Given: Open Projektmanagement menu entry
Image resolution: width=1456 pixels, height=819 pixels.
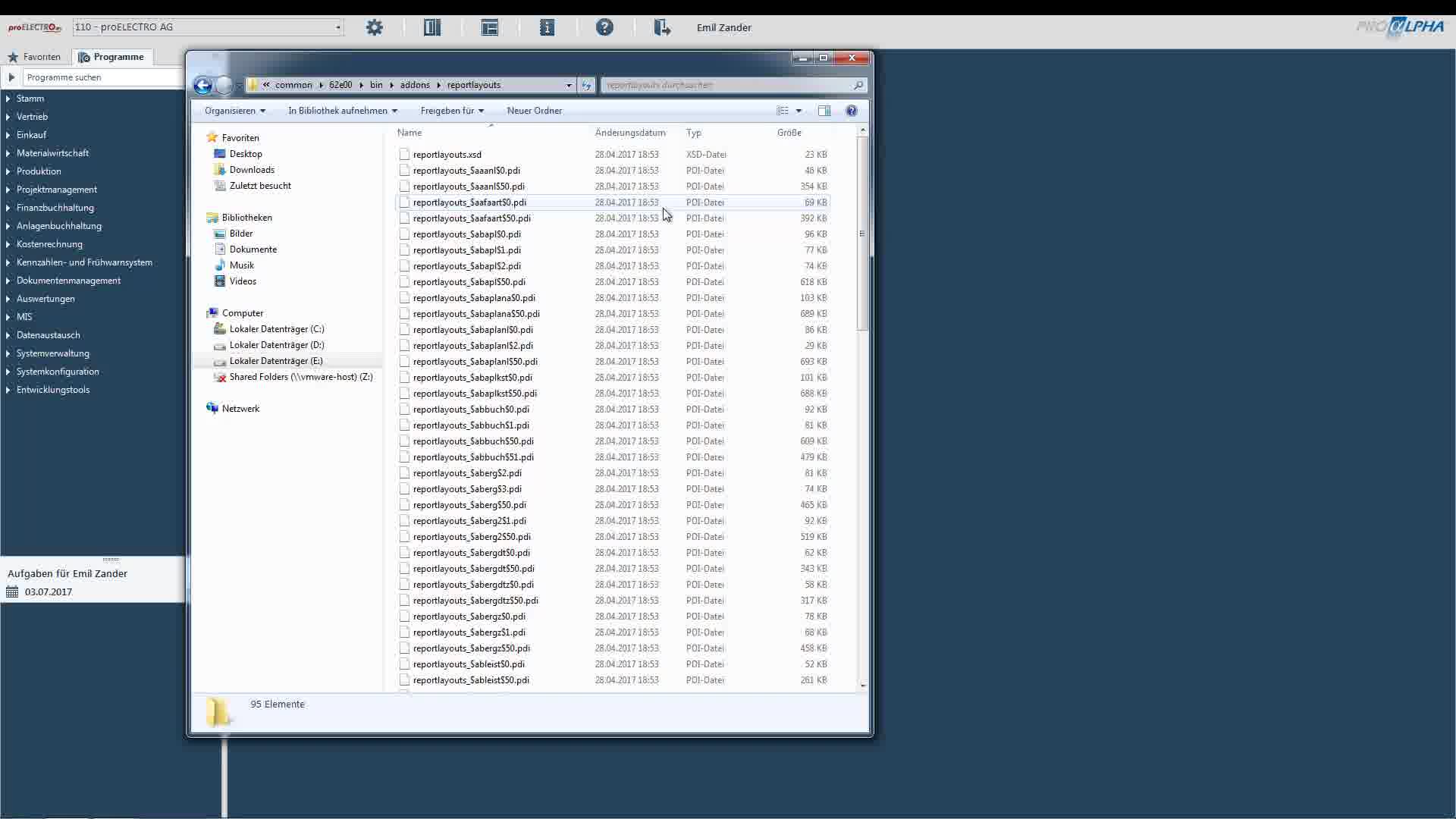Looking at the screenshot, I should point(57,190).
